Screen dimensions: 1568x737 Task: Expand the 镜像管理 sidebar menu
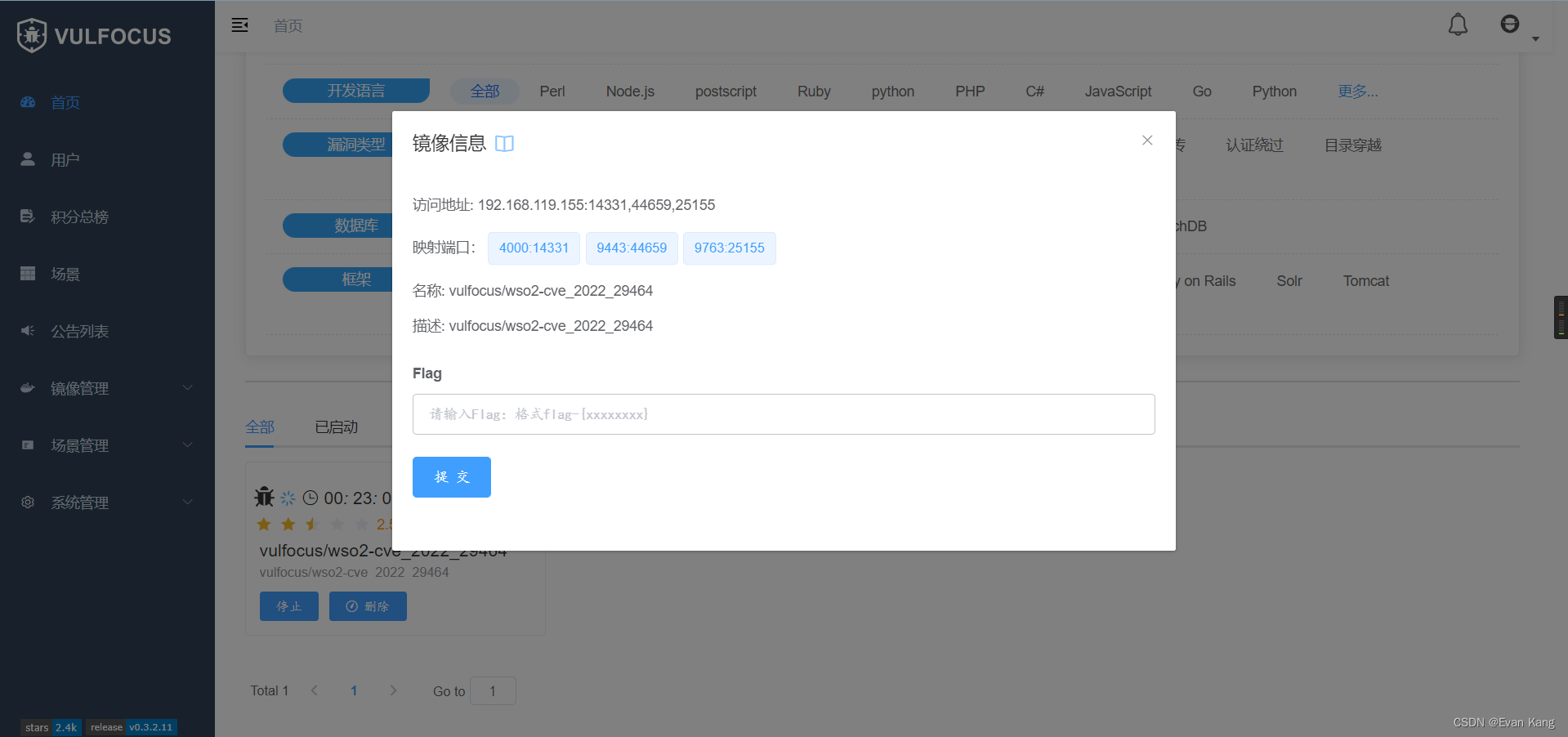tap(80, 388)
